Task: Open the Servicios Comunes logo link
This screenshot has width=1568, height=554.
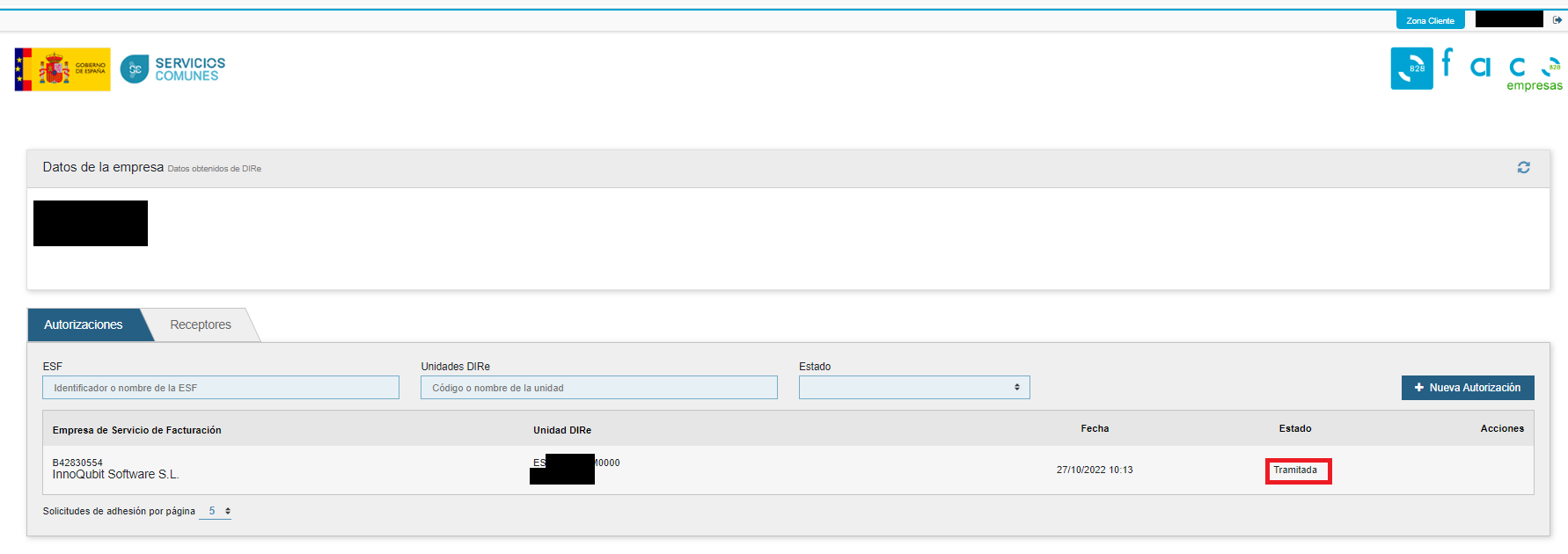Action: pyautogui.click(x=173, y=69)
